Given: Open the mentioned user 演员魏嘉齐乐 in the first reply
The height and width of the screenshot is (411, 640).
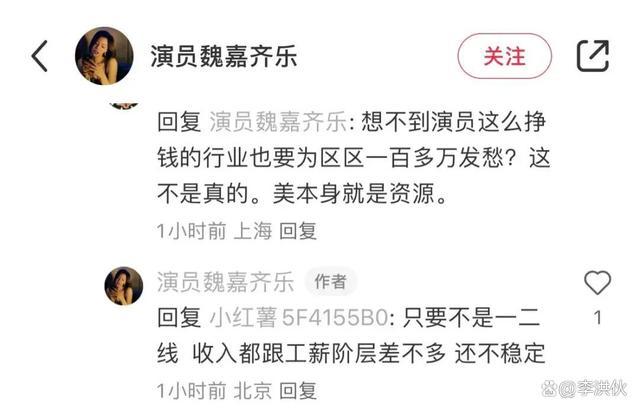Looking at the screenshot, I should tap(278, 122).
